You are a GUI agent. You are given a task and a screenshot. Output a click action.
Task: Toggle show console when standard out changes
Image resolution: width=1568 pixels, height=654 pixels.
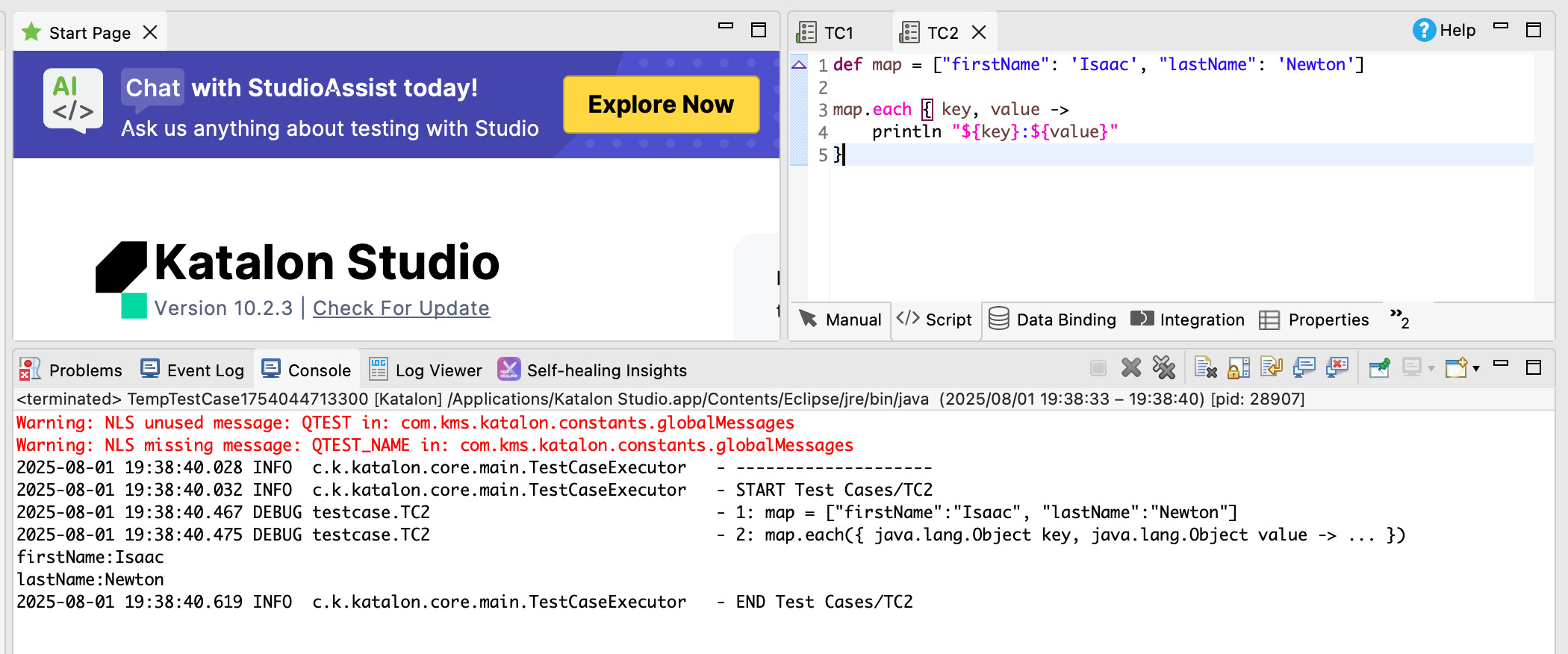(x=1304, y=368)
